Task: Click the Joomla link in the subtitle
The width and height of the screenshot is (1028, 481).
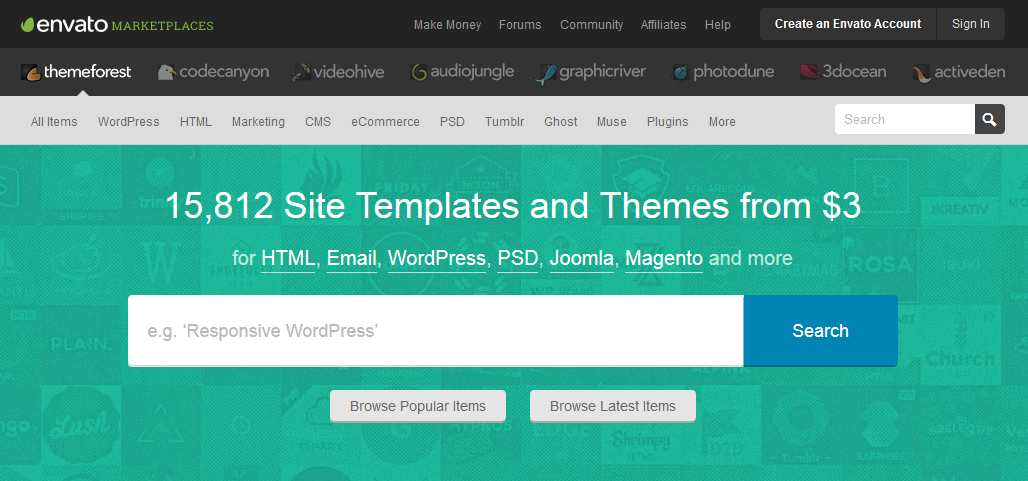Action: tap(582, 258)
